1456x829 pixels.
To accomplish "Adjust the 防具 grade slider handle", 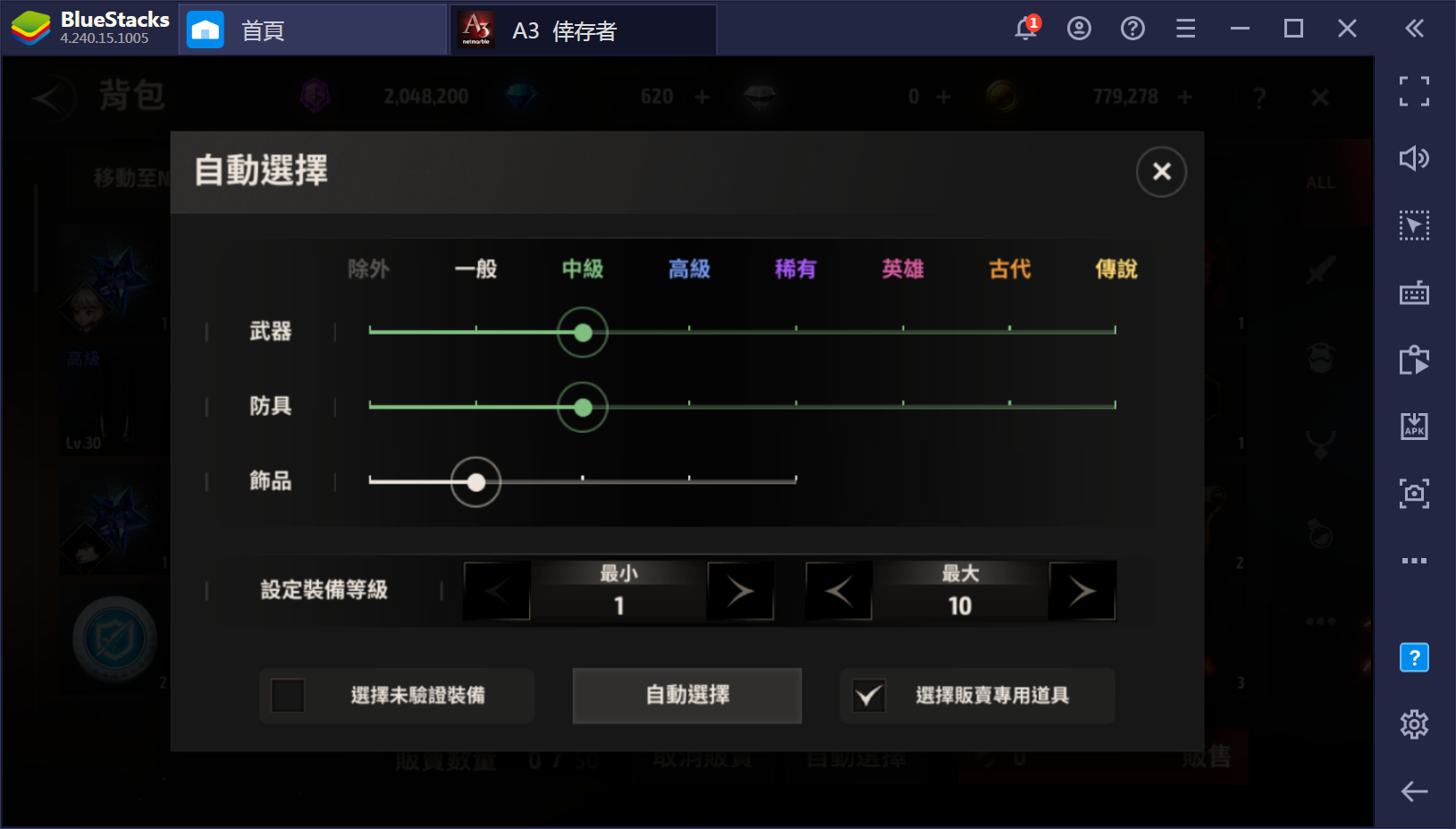I will (x=583, y=408).
